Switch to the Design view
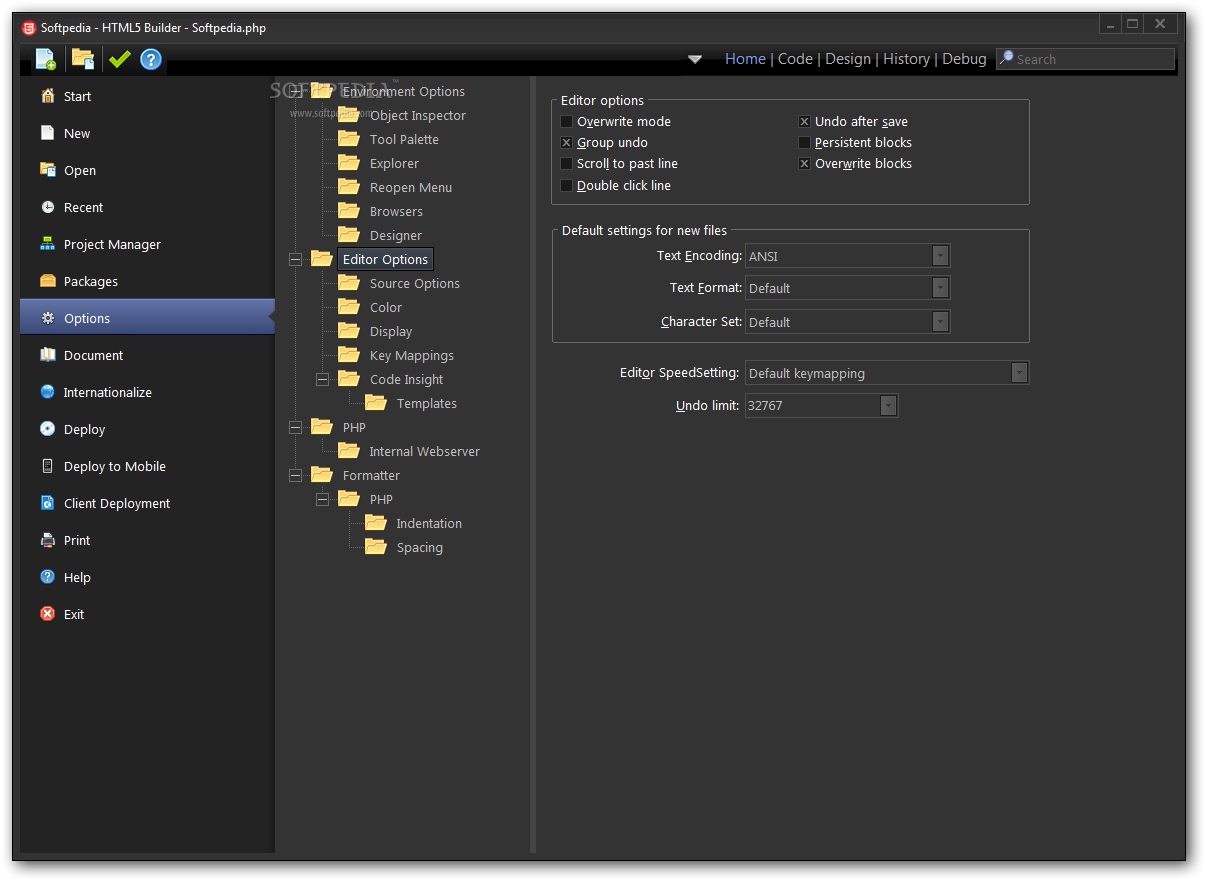 click(x=848, y=59)
